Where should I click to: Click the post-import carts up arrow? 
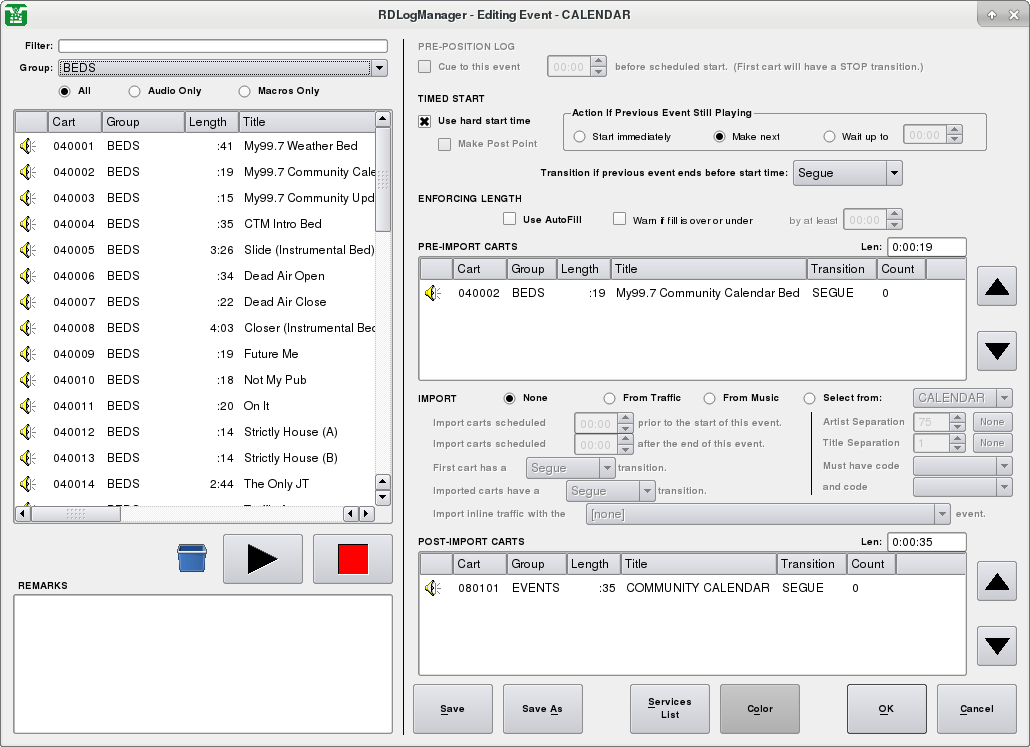tap(996, 583)
